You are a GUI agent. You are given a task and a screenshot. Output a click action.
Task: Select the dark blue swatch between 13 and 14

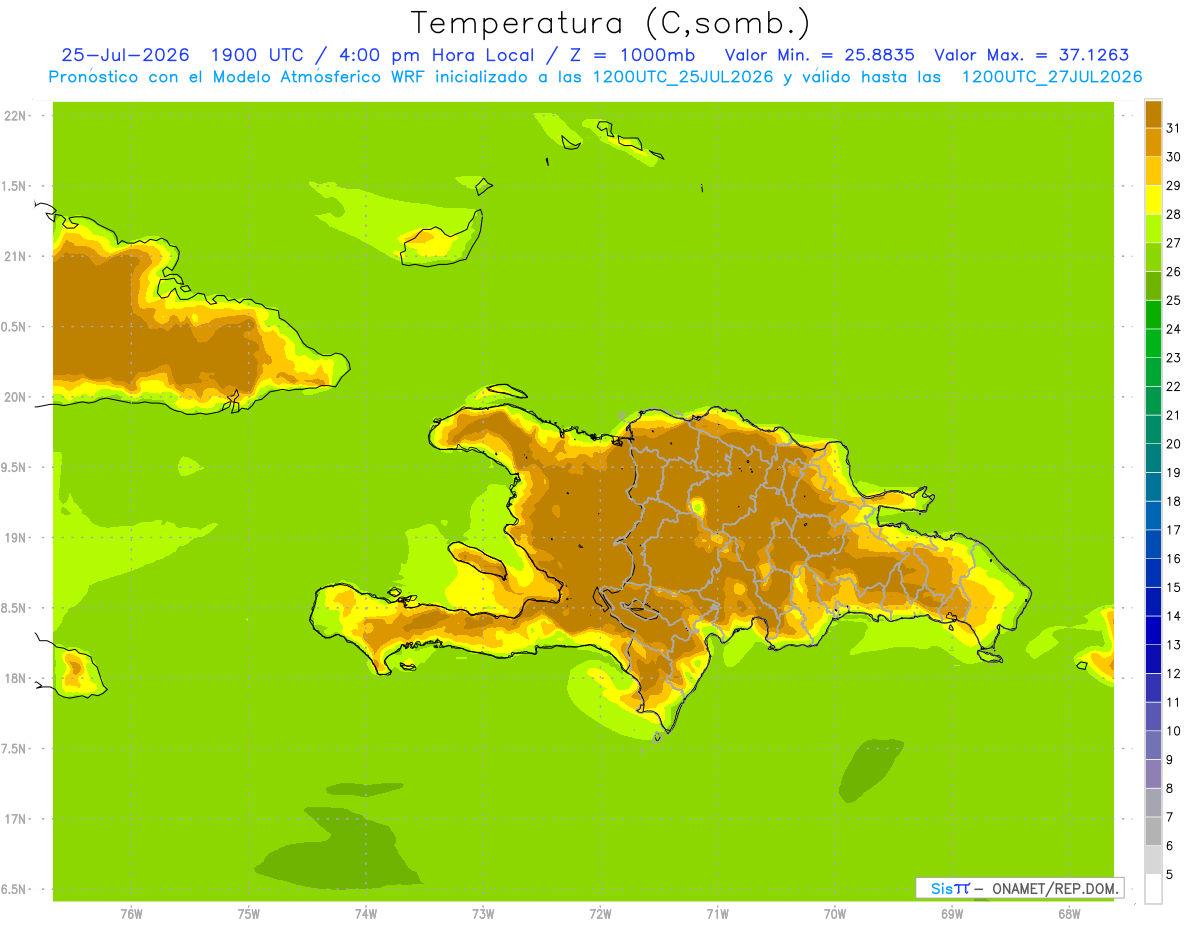click(1153, 631)
